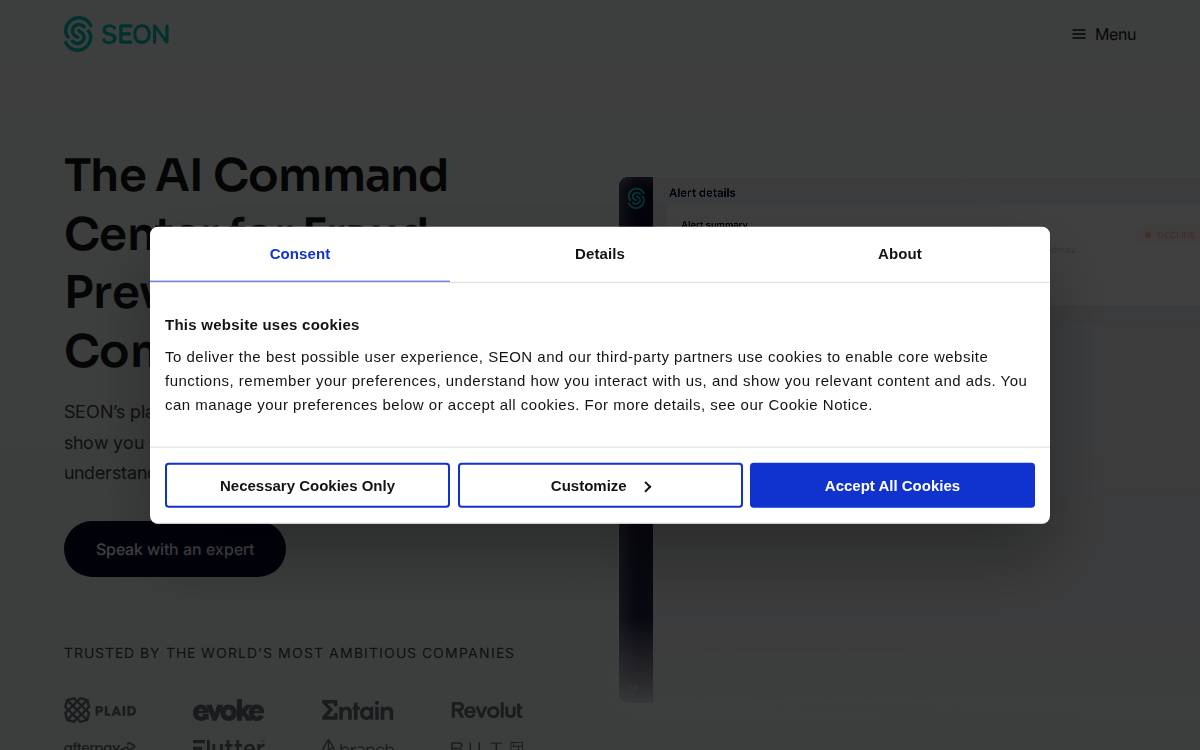Open Customize cookie preferences
Viewport: 1200px width, 750px height.
[x=600, y=485]
